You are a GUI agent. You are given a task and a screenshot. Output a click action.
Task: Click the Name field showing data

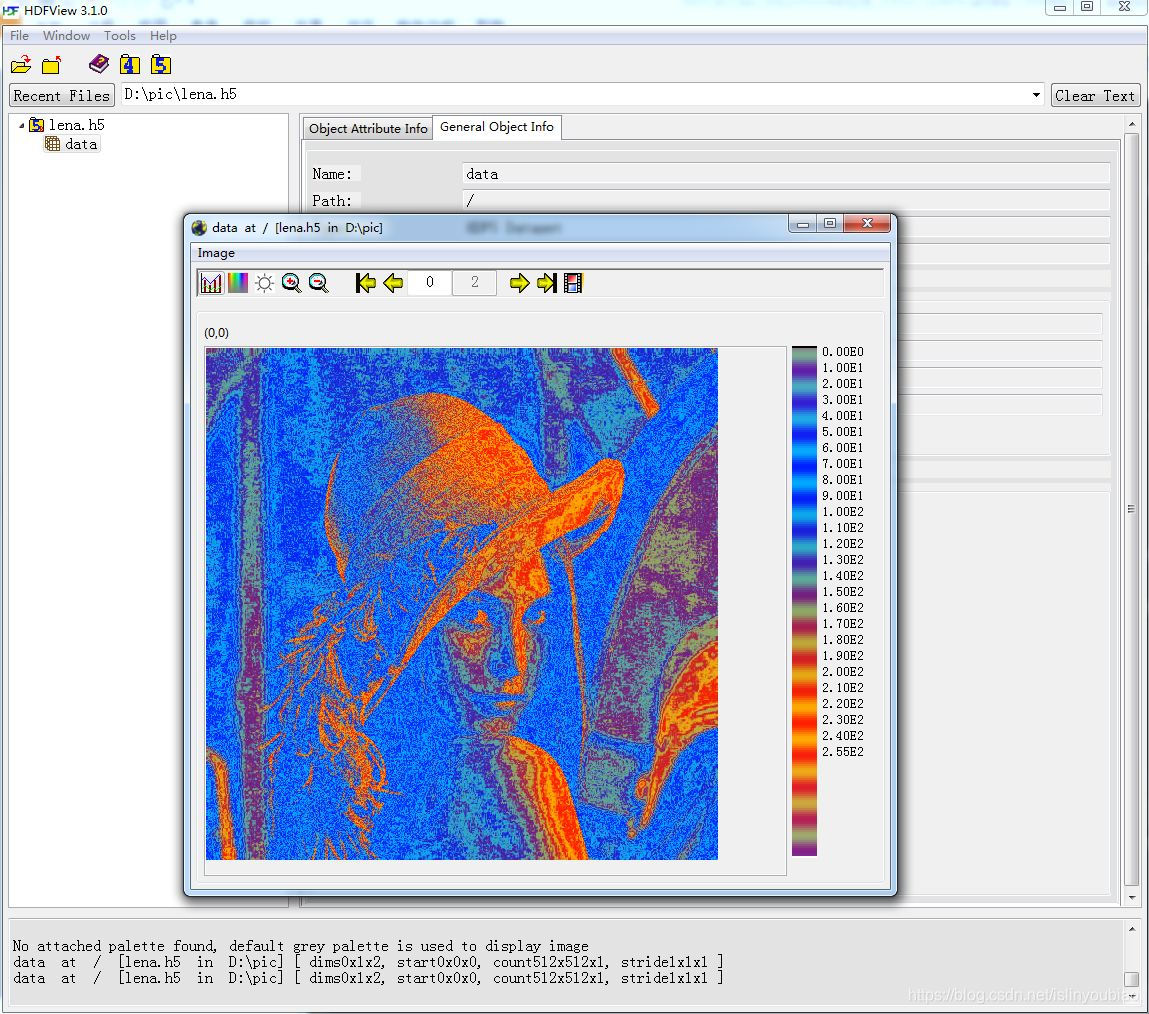coord(786,174)
